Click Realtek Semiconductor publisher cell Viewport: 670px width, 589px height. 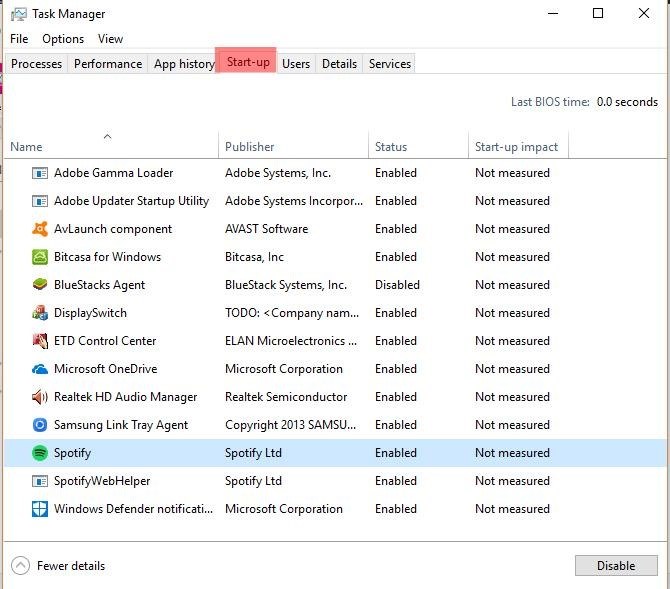click(x=285, y=397)
